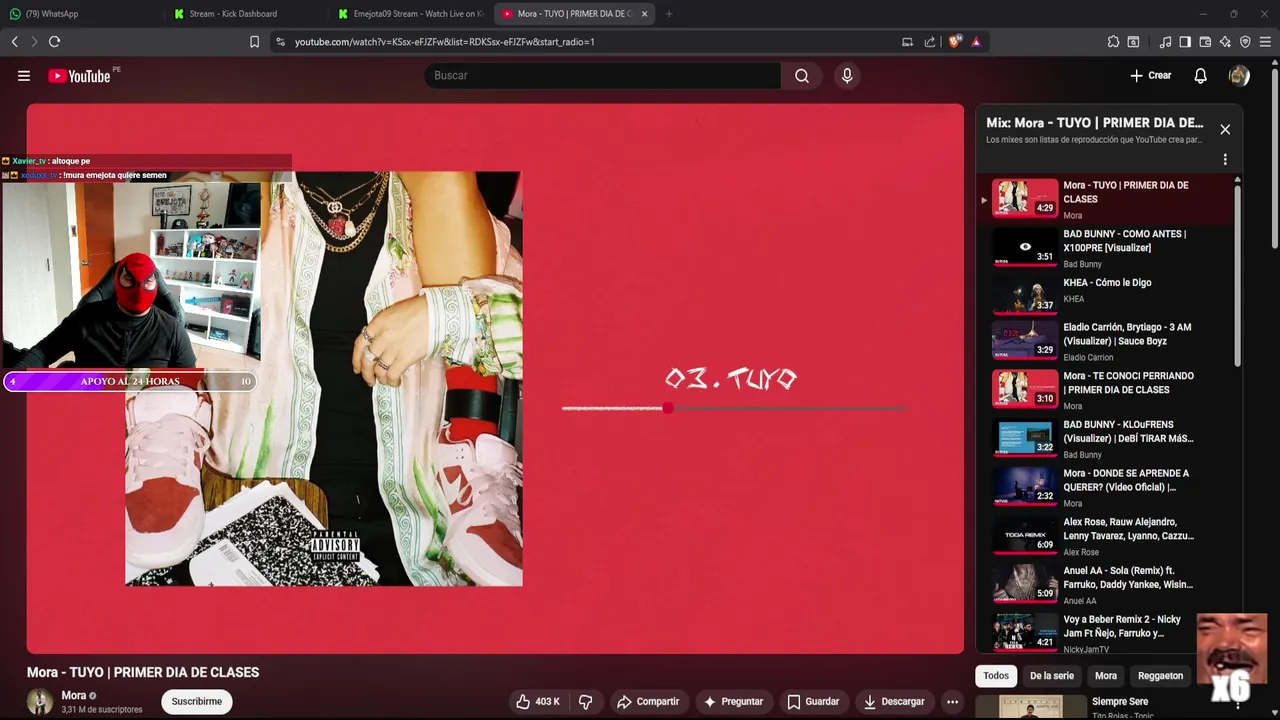Open the Brave Wallet icon
1280x720 pixels.
click(x=1205, y=42)
